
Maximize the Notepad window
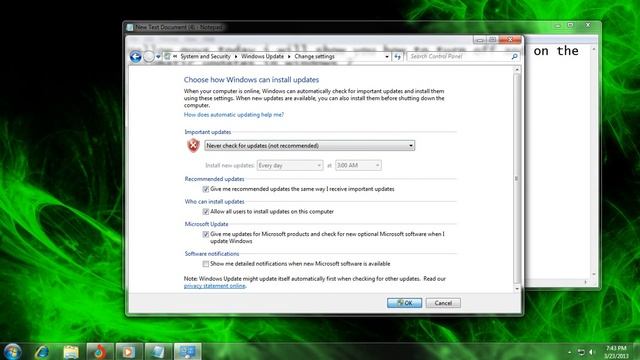tap(570, 25)
